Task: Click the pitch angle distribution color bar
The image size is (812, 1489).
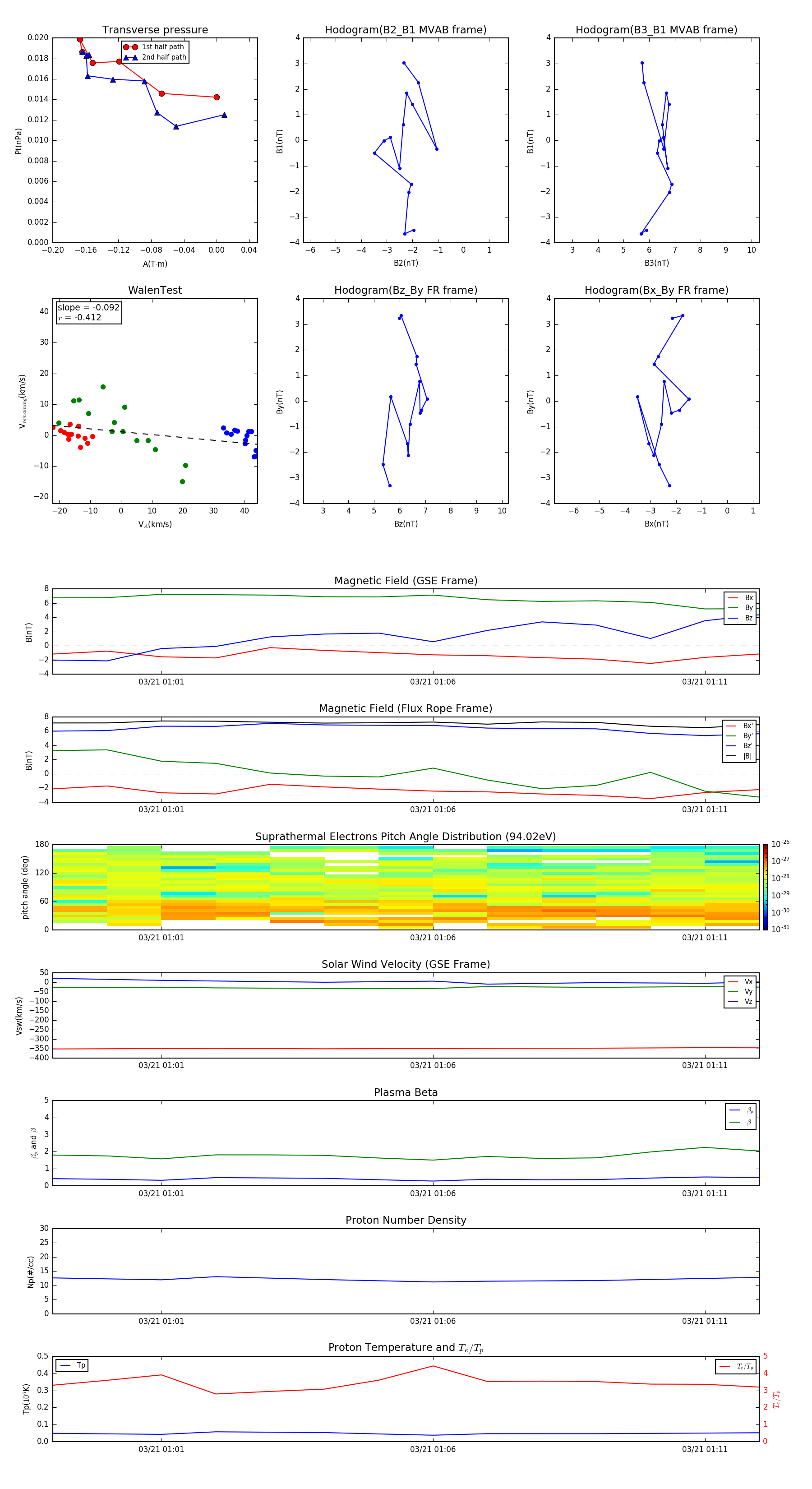Action: (765, 887)
